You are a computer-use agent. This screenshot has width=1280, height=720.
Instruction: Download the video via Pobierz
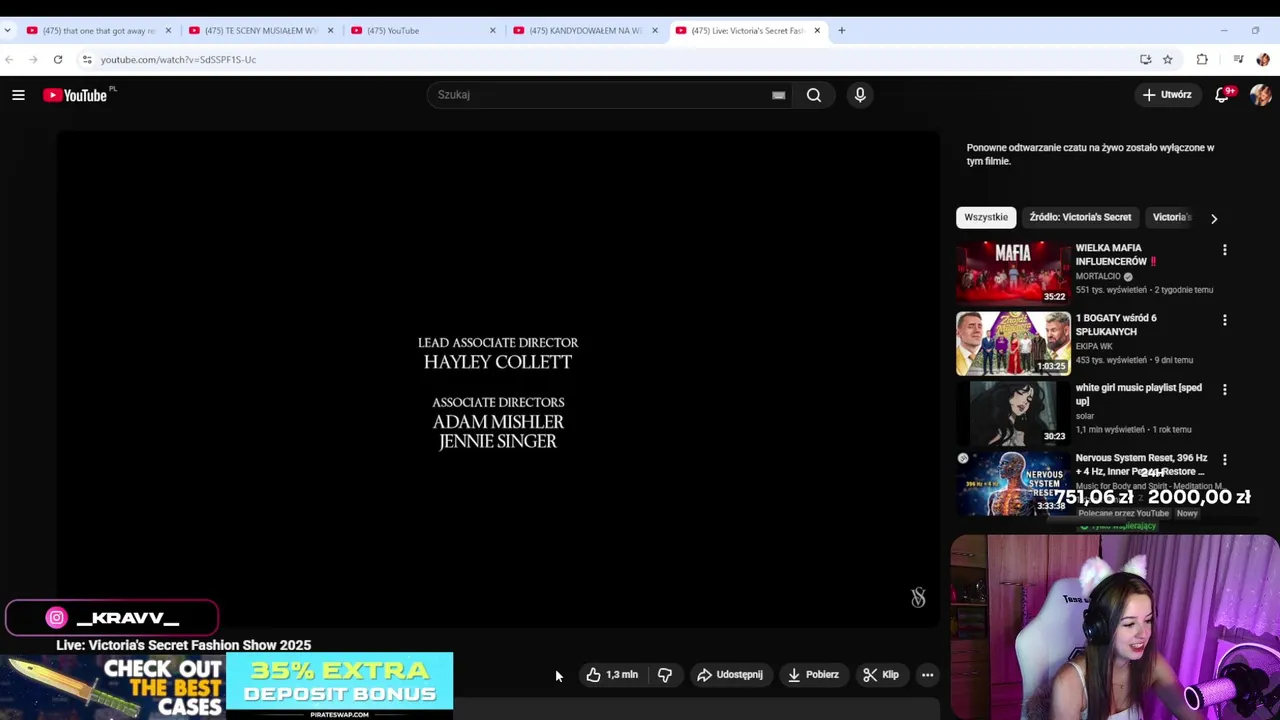(x=813, y=675)
